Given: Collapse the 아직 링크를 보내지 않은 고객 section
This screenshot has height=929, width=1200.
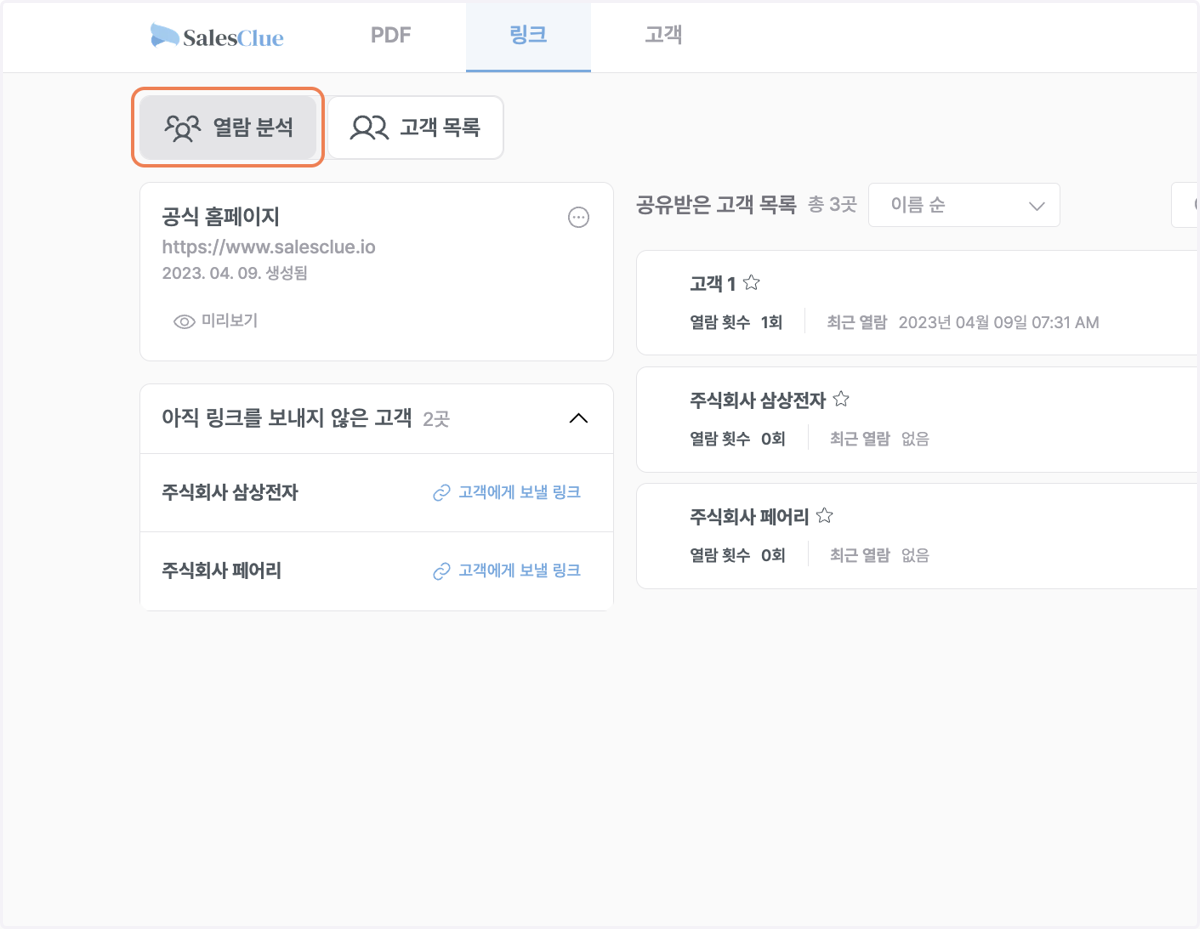Looking at the screenshot, I should [578, 418].
